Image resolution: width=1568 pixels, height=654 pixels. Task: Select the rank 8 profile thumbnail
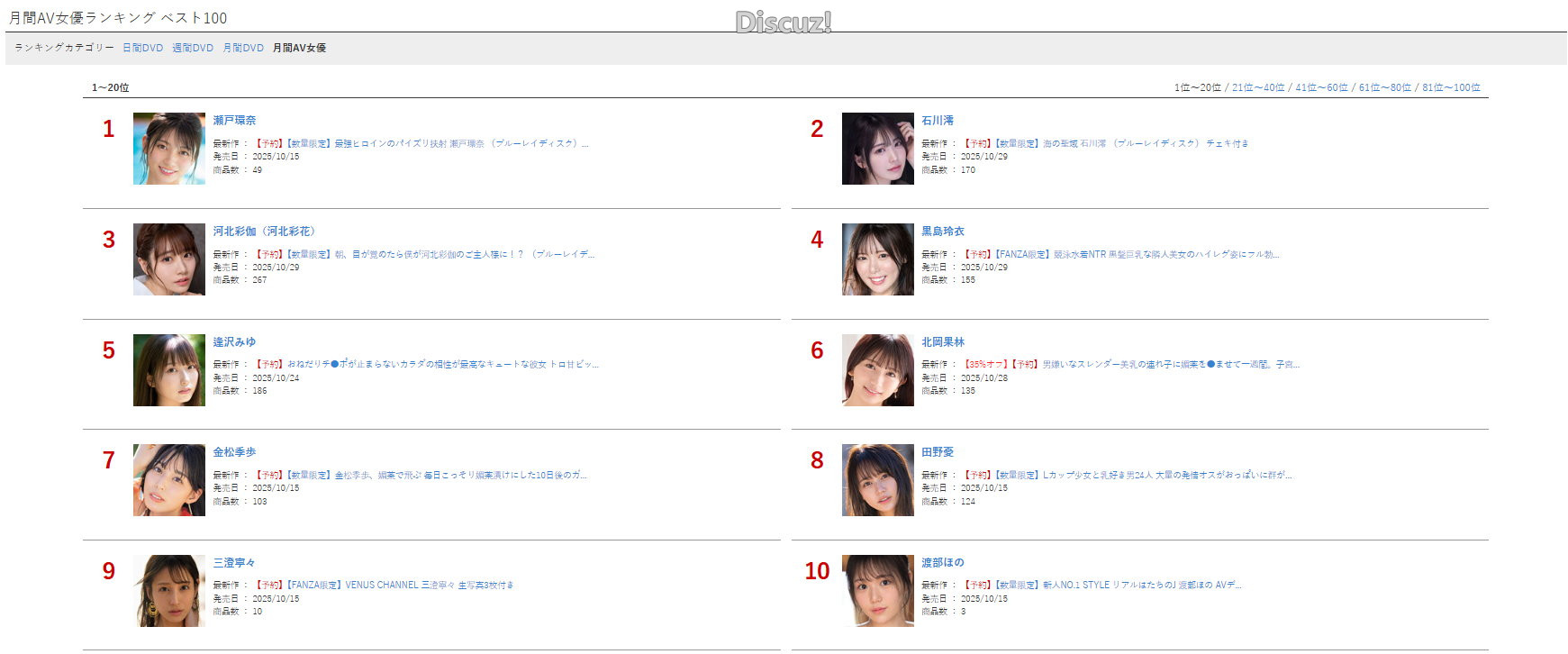(878, 480)
